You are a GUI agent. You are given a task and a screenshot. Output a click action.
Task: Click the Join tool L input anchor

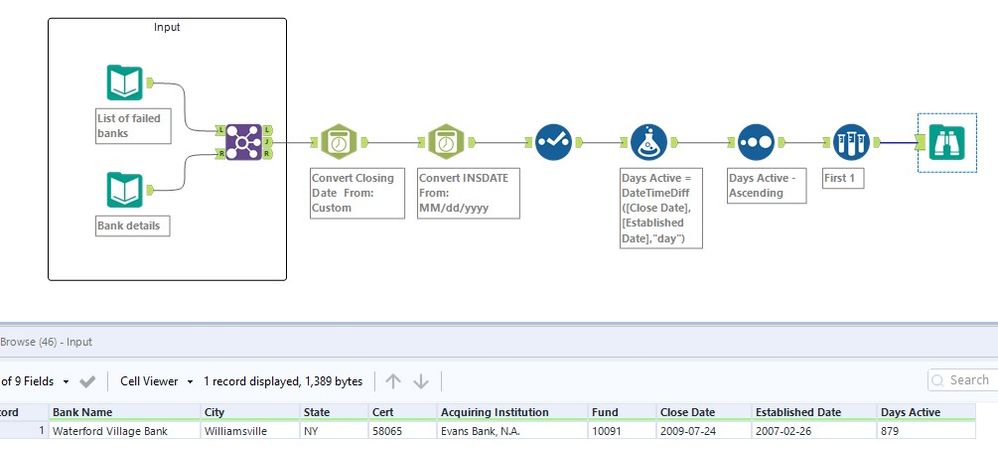pos(220,130)
